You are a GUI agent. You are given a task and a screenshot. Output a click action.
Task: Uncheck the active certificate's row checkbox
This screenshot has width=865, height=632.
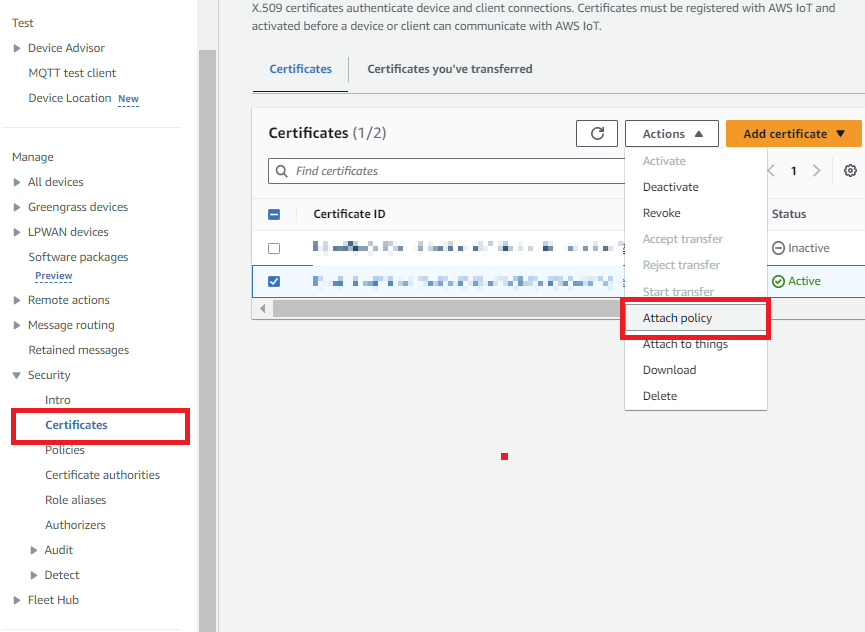click(x=274, y=281)
